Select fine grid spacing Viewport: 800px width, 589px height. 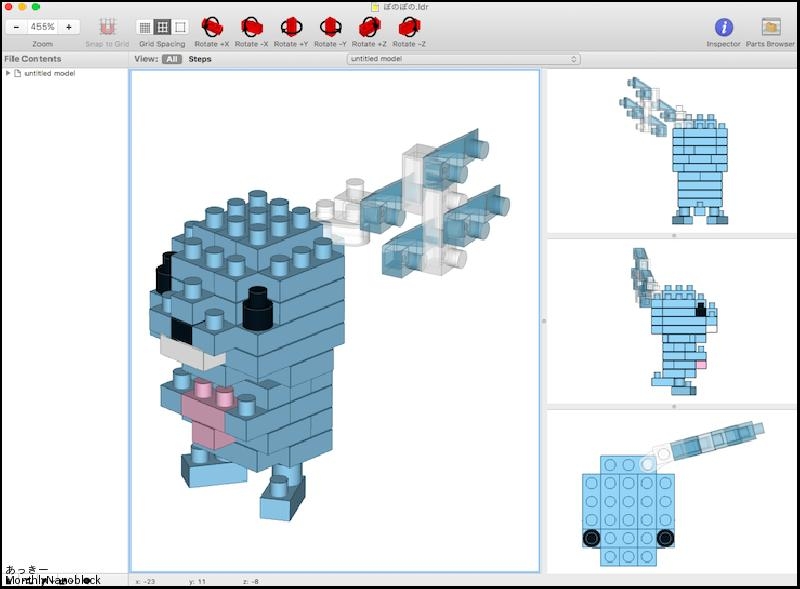(x=145, y=27)
